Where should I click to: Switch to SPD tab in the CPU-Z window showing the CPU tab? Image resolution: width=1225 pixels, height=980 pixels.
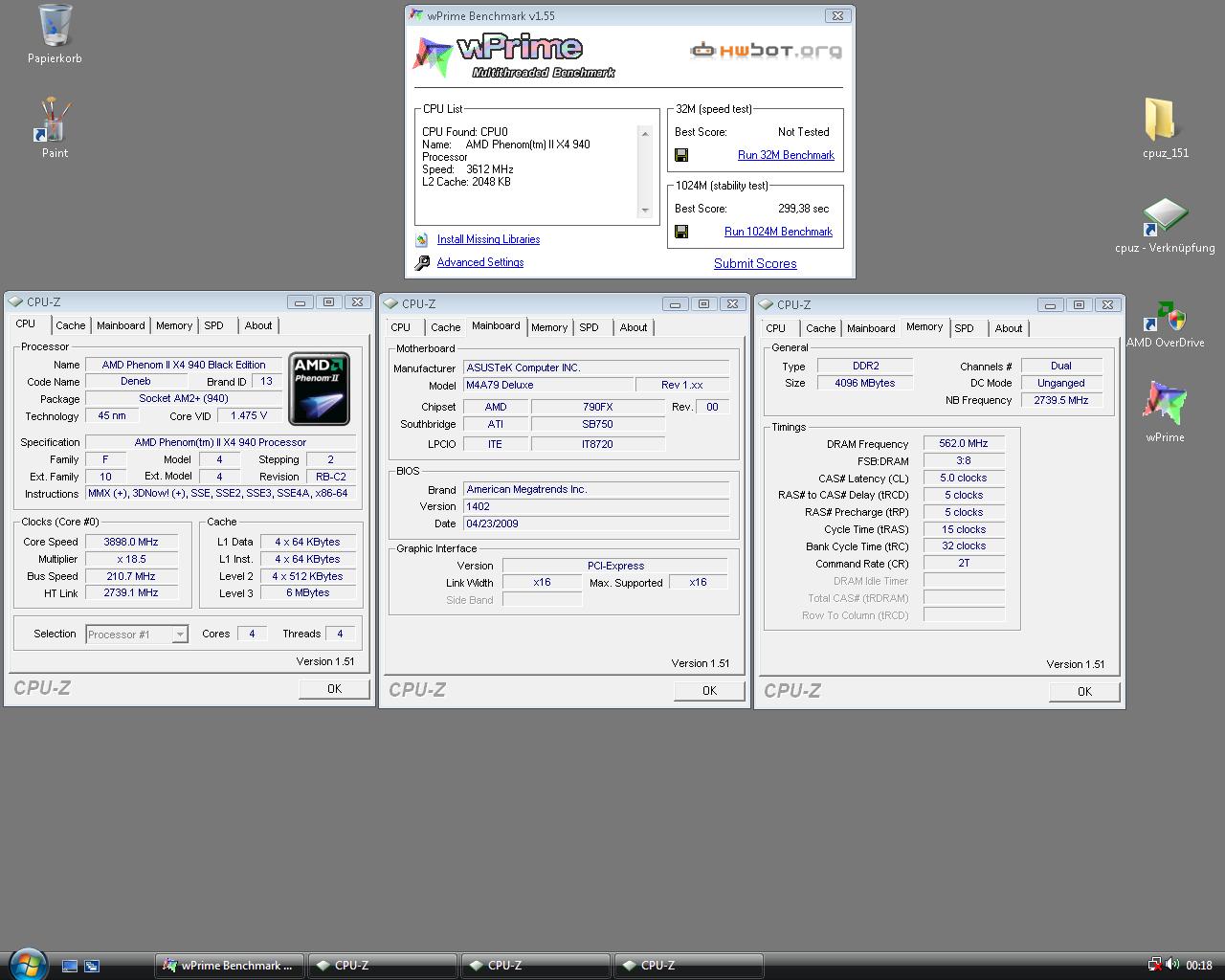213,325
